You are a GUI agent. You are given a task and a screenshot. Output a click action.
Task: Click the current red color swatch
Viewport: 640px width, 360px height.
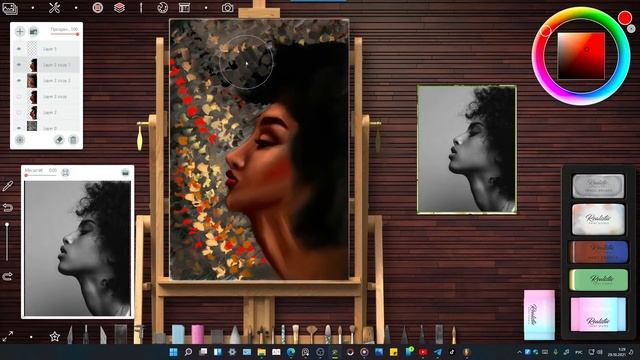pos(624,18)
